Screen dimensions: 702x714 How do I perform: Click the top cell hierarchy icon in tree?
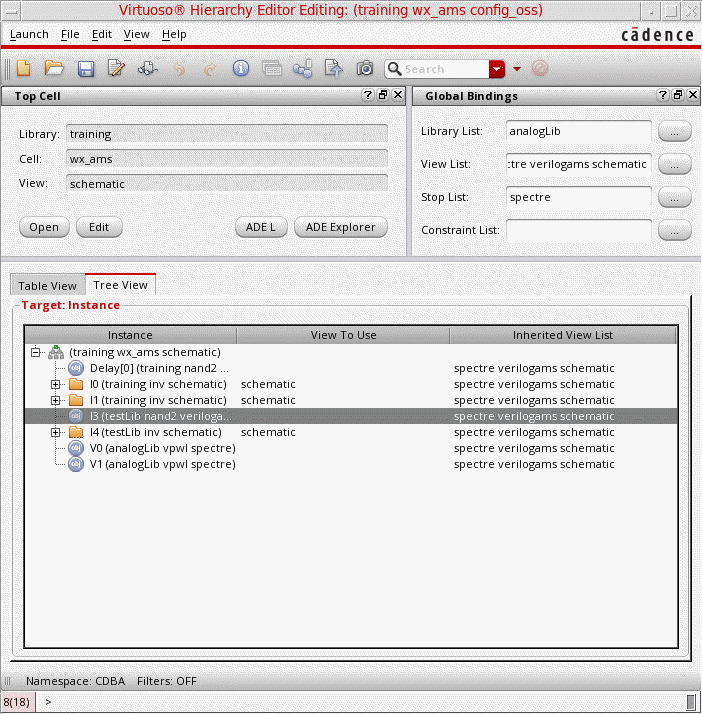tap(56, 352)
